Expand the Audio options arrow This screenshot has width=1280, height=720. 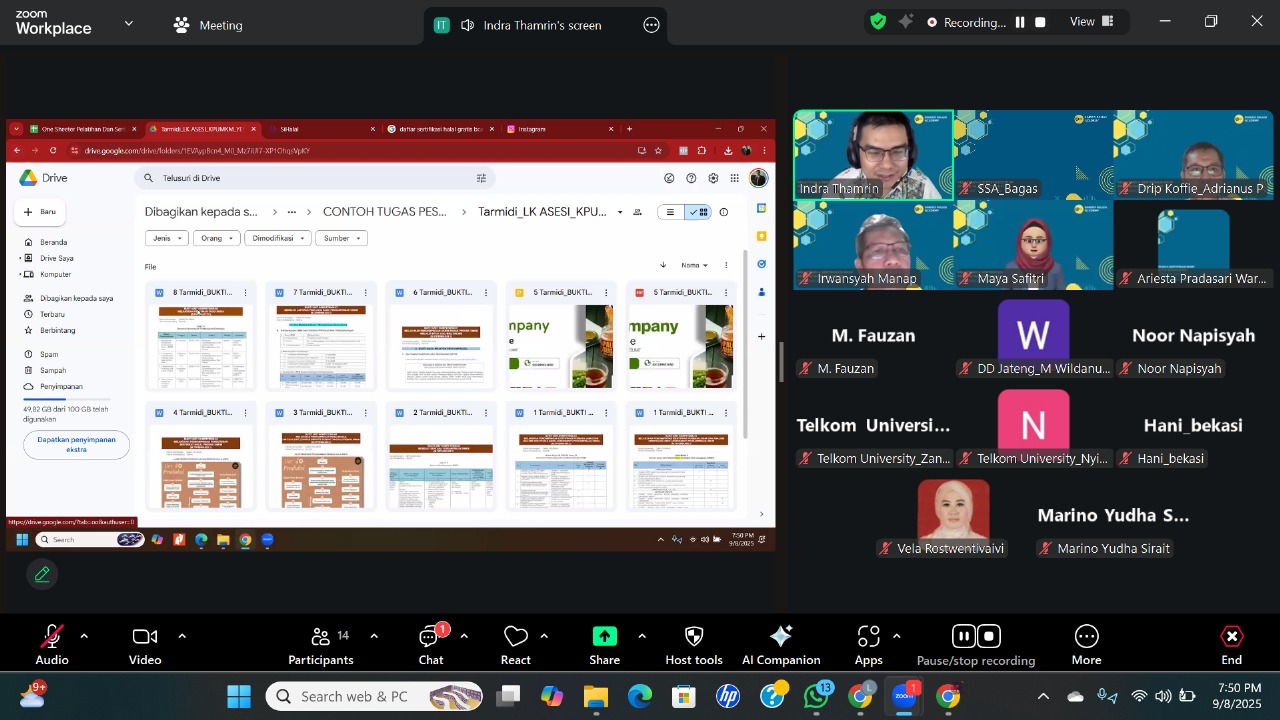pyautogui.click(x=84, y=636)
